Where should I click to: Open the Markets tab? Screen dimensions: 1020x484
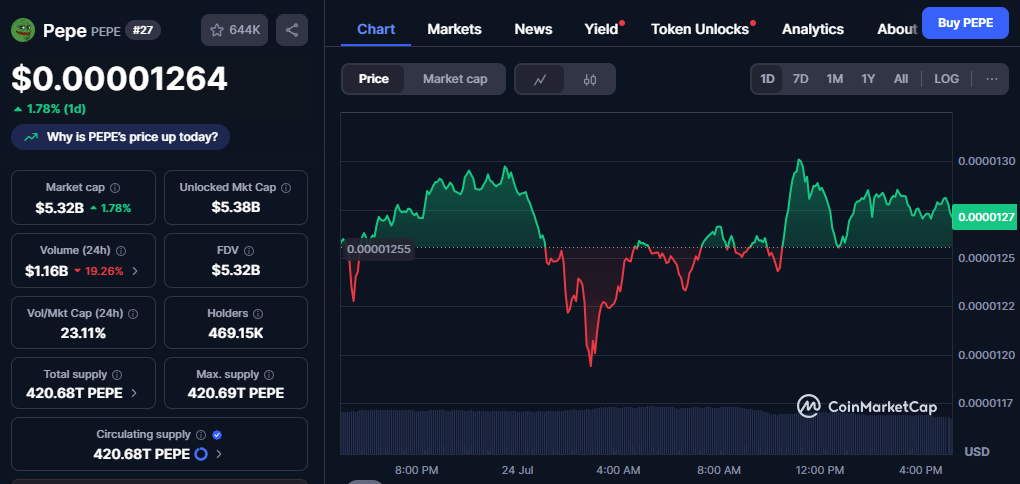click(455, 29)
